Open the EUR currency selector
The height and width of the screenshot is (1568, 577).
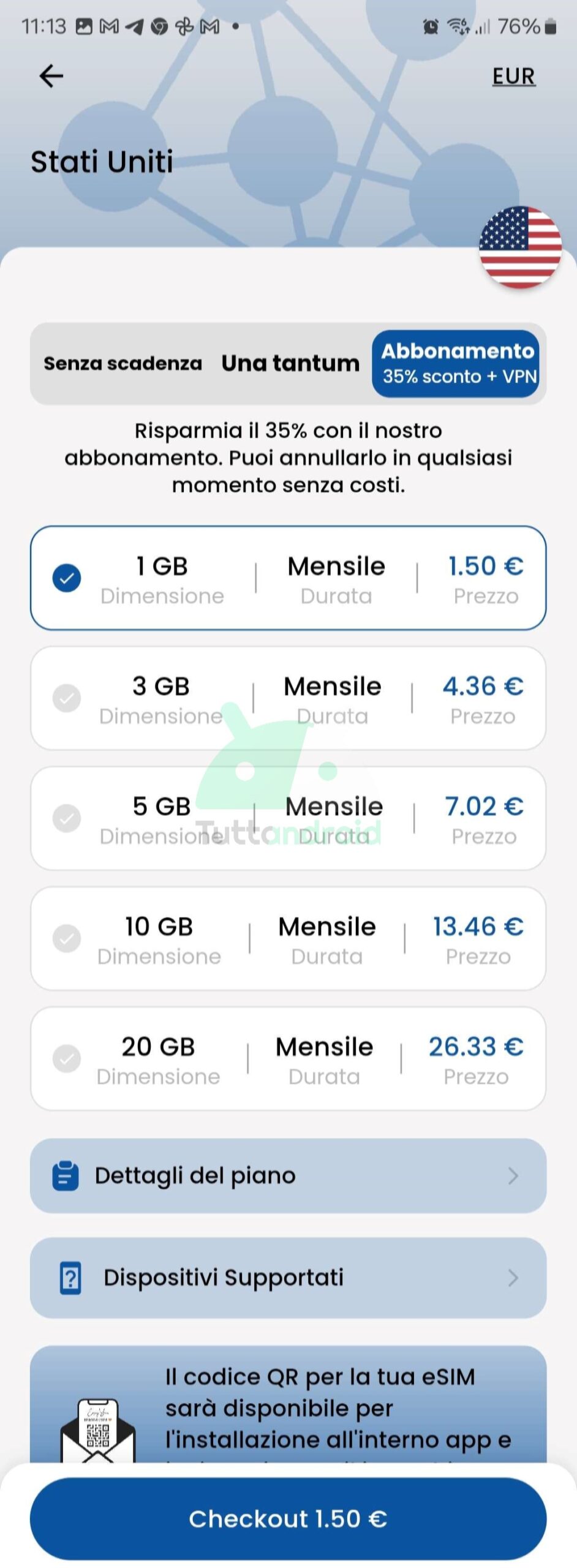tap(513, 77)
